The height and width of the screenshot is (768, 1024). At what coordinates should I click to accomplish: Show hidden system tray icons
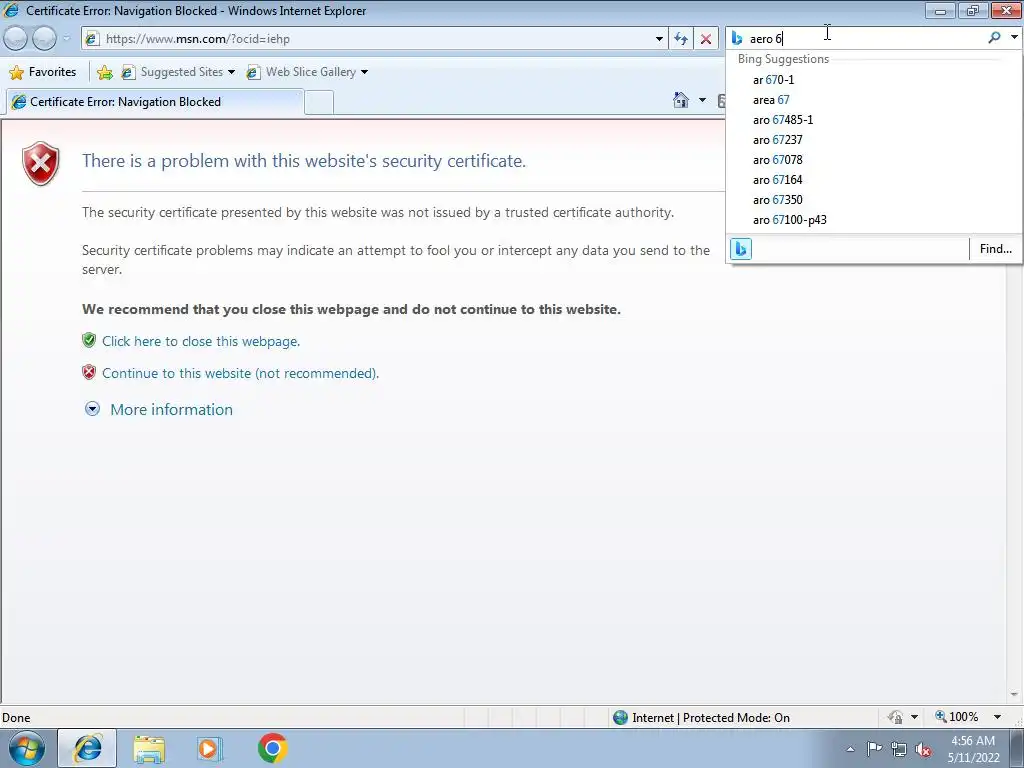pos(850,749)
